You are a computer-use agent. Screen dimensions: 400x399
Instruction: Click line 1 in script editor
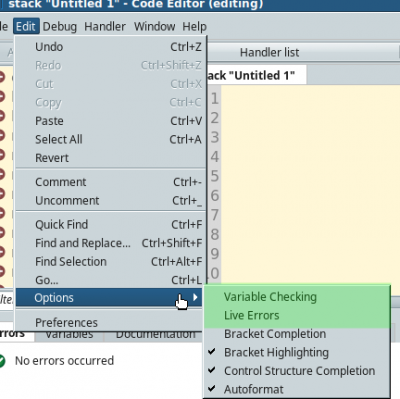point(310,99)
